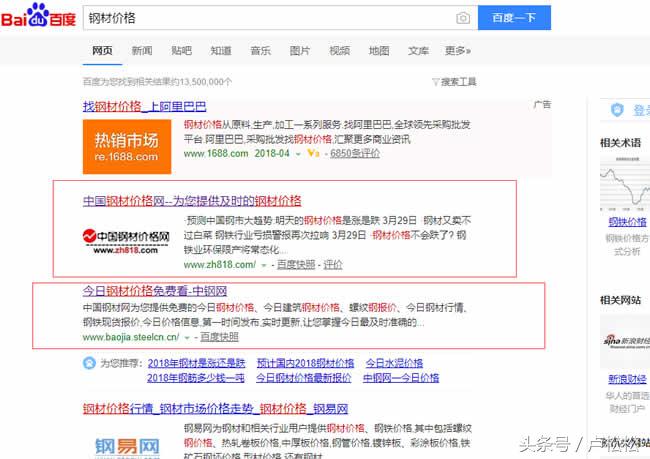Open the 新浪财经 related site link

(627, 379)
